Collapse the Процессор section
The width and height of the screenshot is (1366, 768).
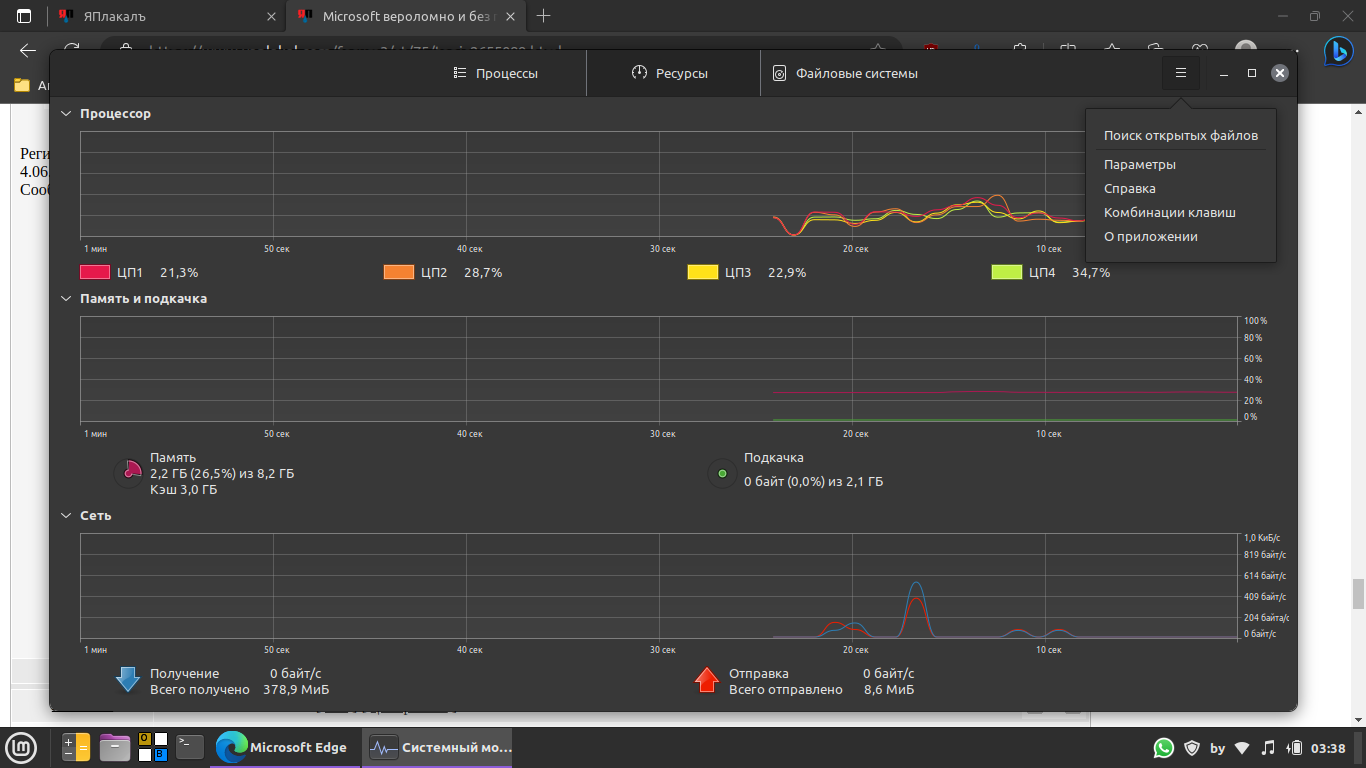pyautogui.click(x=67, y=114)
